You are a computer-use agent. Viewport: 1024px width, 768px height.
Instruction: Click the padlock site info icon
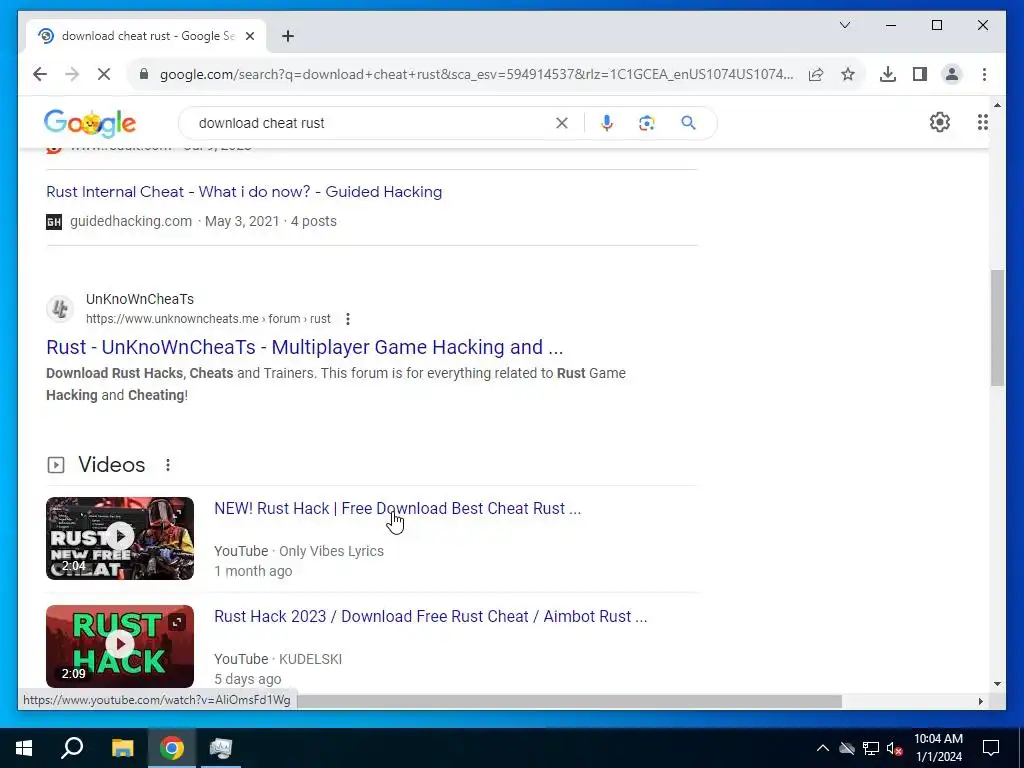(144, 74)
